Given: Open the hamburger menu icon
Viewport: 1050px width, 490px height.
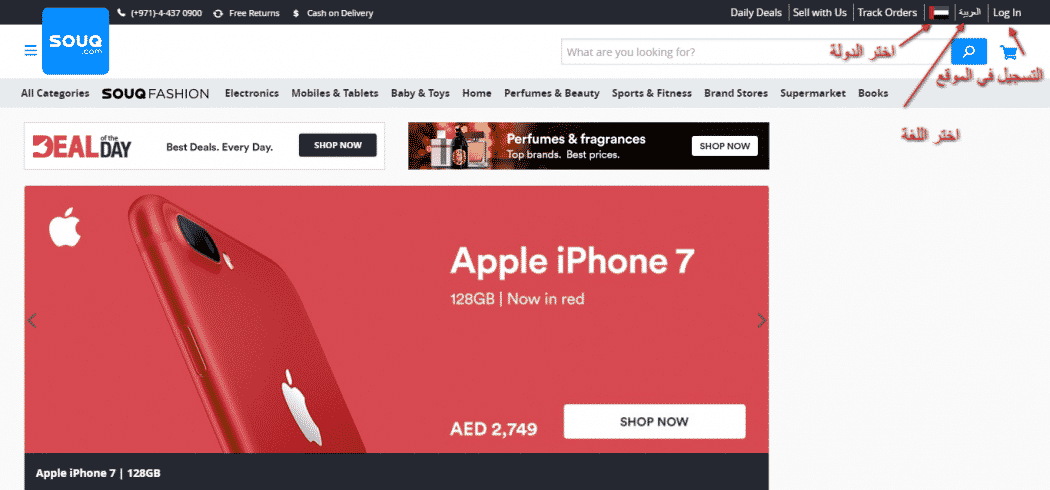Looking at the screenshot, I should pyautogui.click(x=30, y=51).
